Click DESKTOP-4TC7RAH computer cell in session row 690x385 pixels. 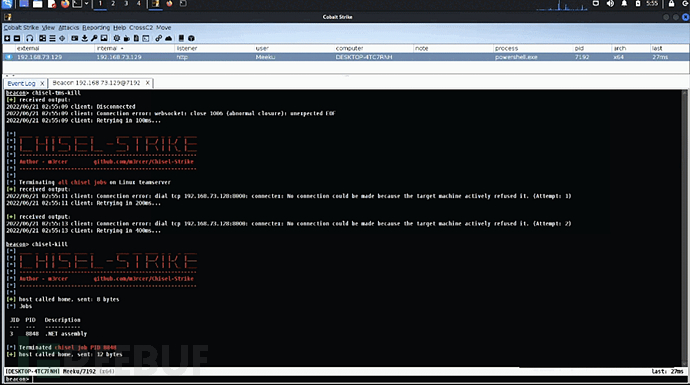(x=364, y=57)
